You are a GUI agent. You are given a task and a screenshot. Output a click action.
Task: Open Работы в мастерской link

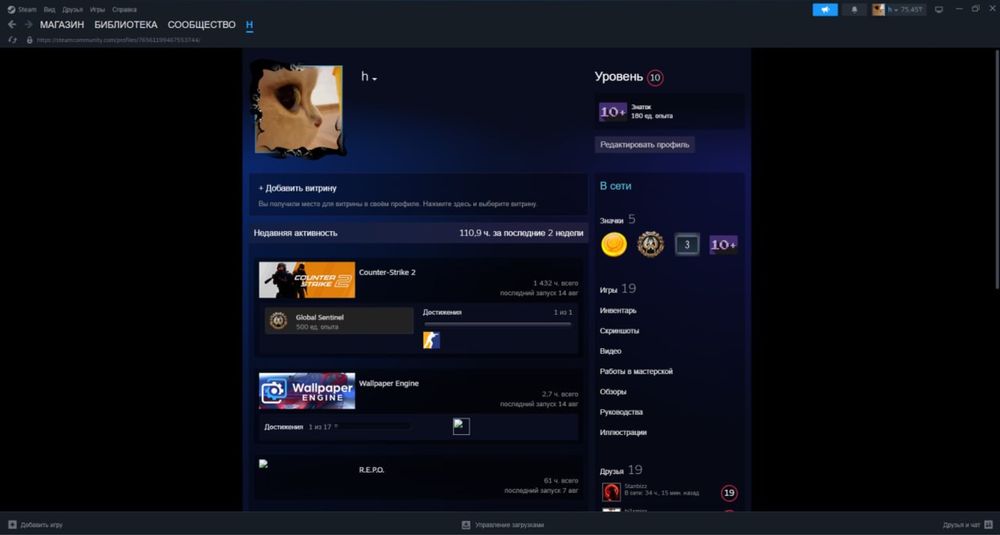tap(636, 371)
